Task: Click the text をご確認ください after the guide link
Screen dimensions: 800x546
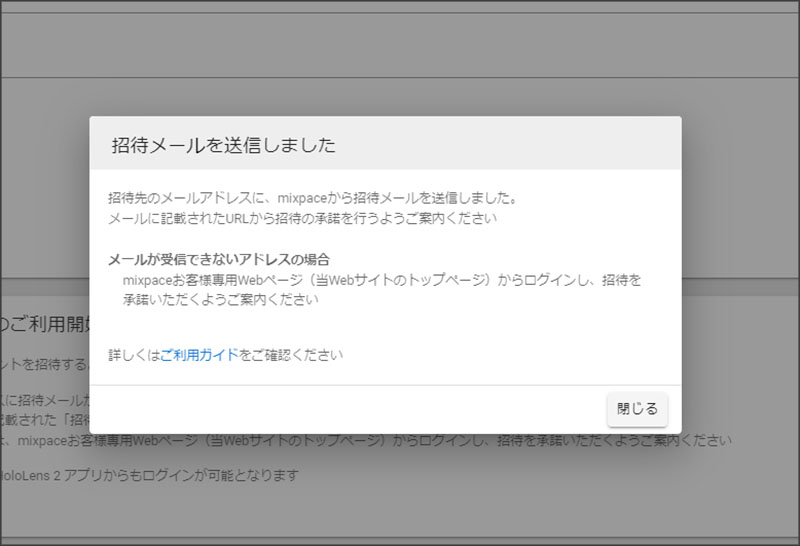Action: (x=290, y=355)
